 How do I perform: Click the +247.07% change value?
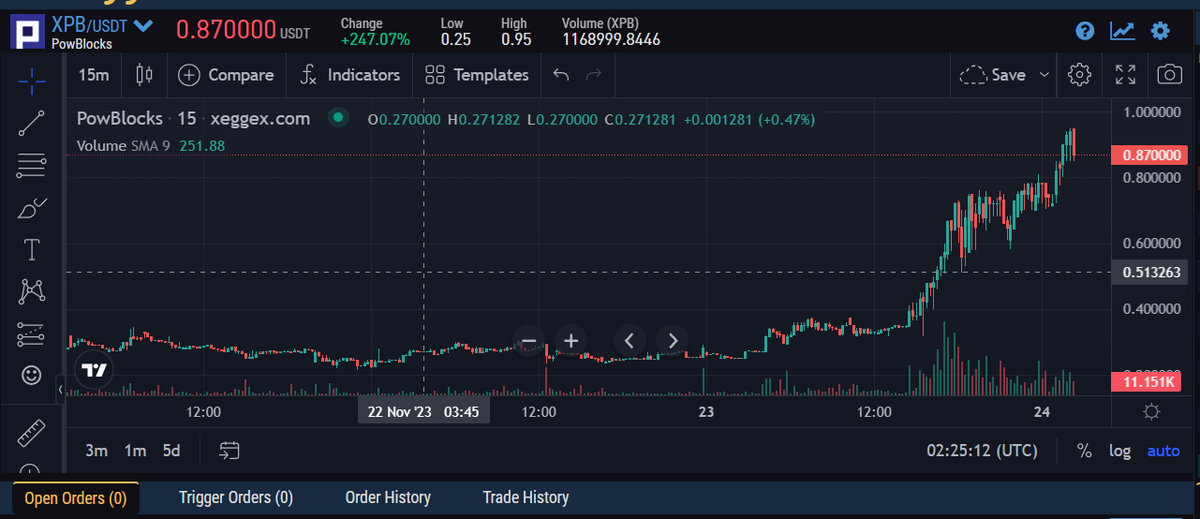(x=375, y=40)
